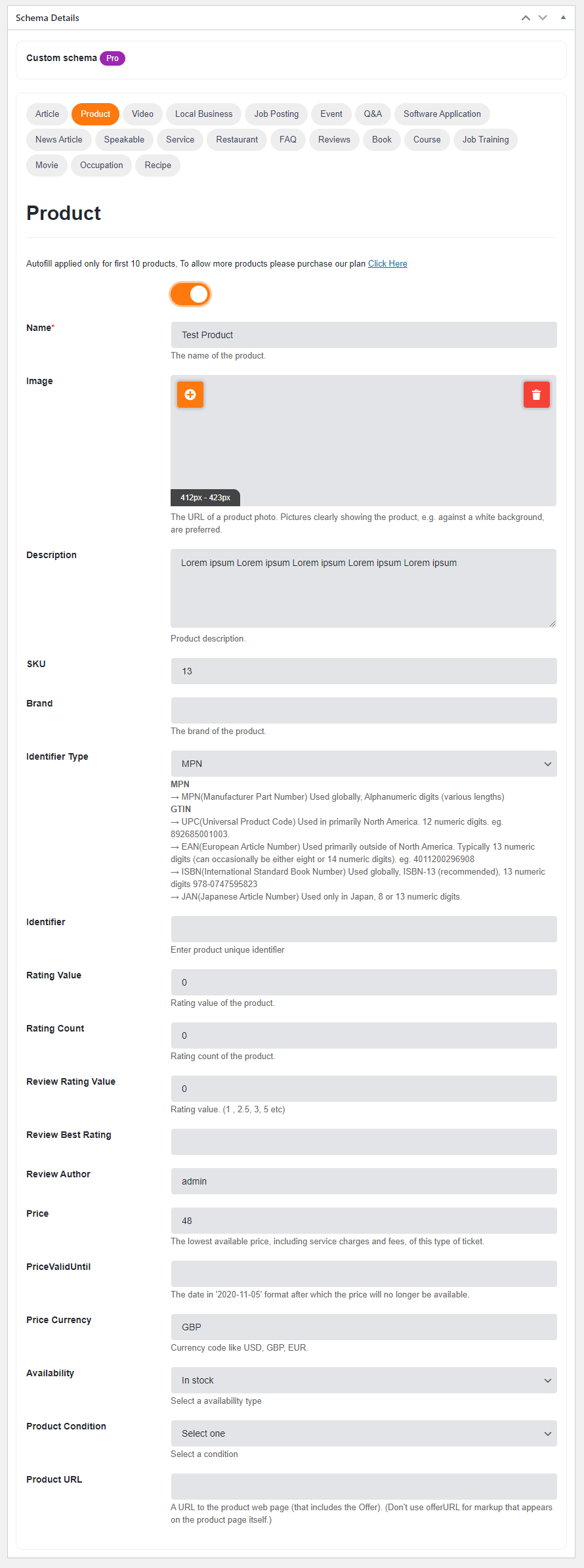
Task: Expand the Product Condition dropdown
Action: point(364,1433)
